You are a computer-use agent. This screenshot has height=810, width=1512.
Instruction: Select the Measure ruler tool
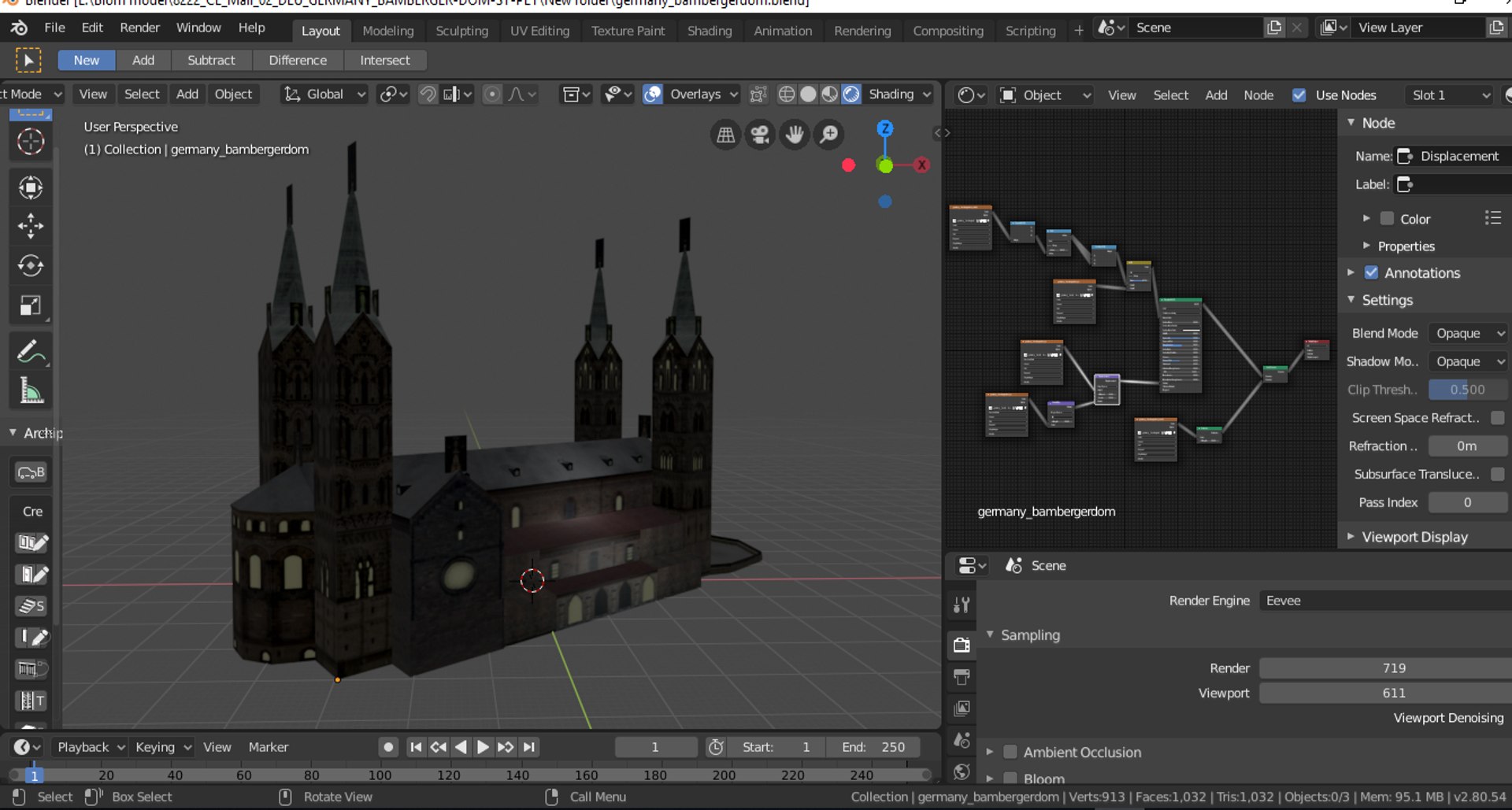click(31, 391)
